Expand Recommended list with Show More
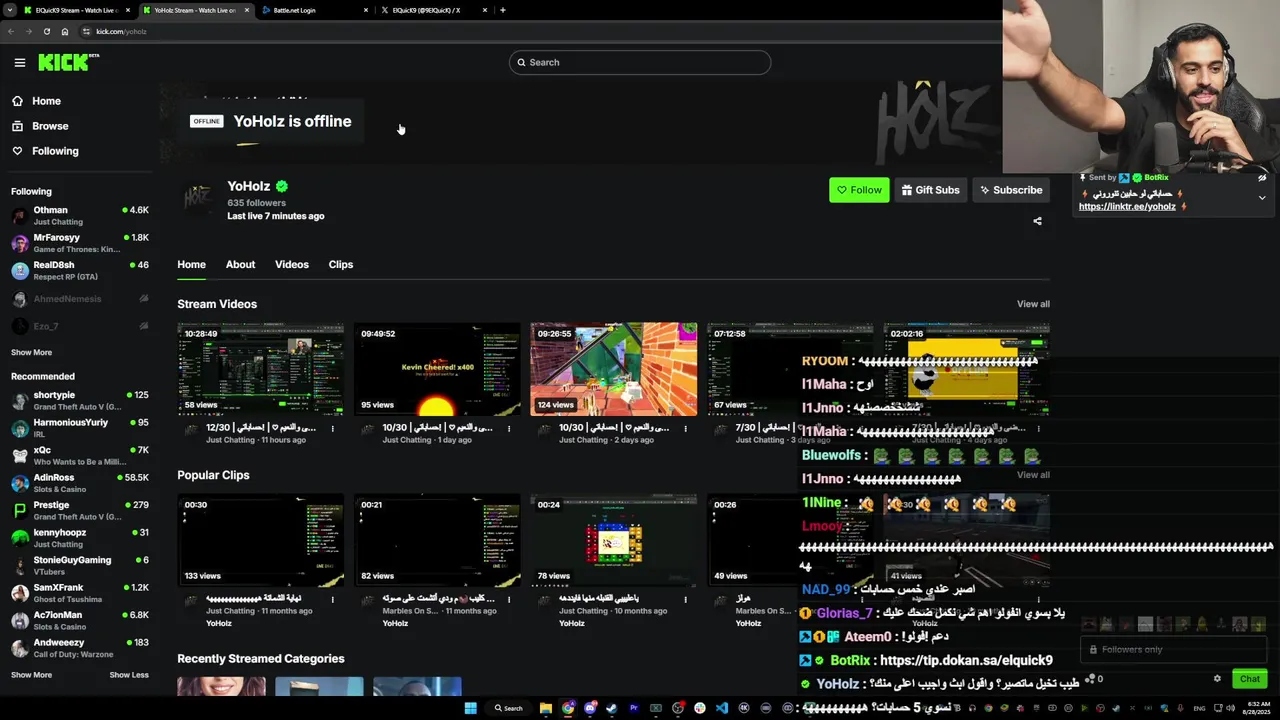The height and width of the screenshot is (720, 1280). point(31,675)
